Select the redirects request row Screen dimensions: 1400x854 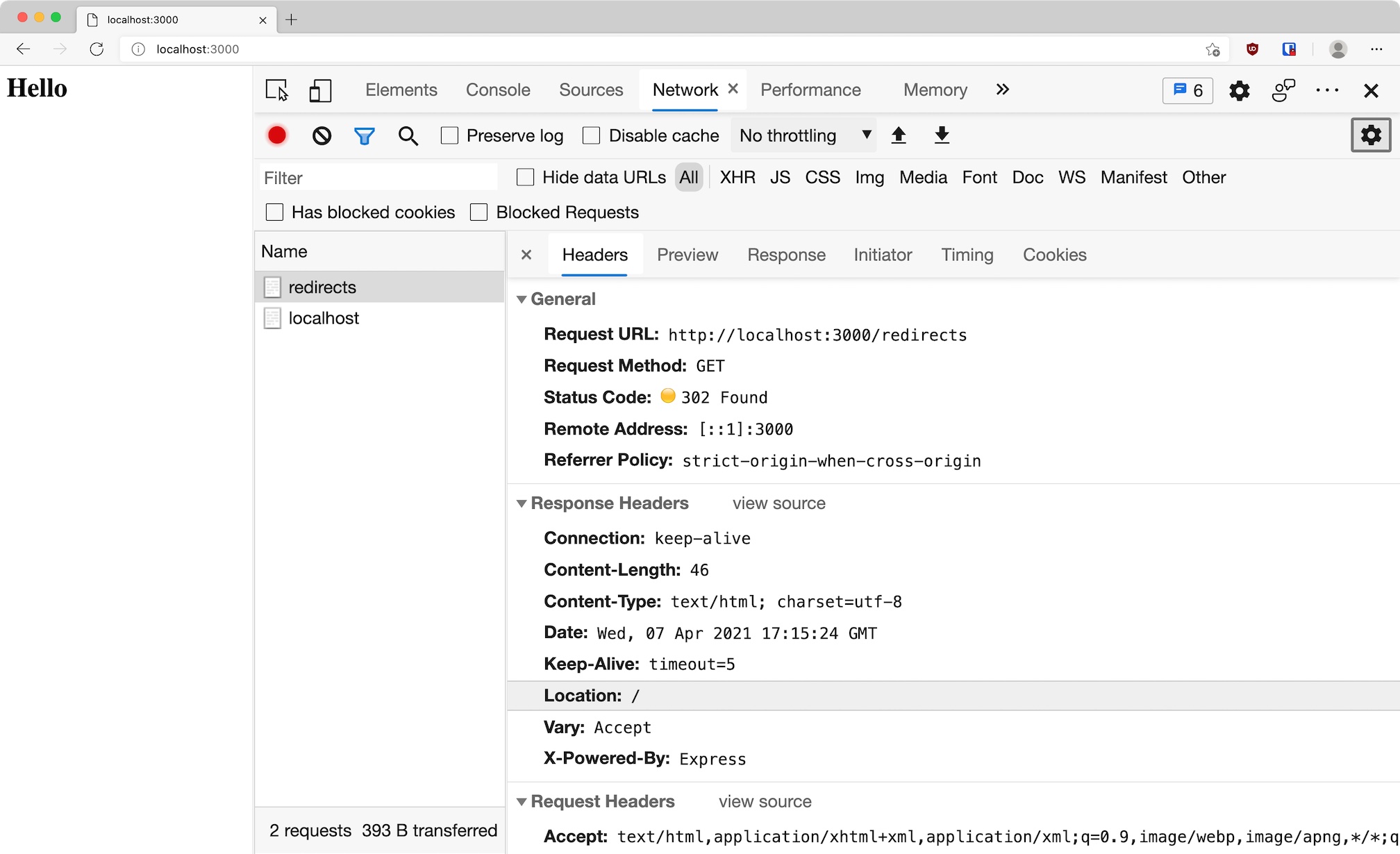coord(380,287)
